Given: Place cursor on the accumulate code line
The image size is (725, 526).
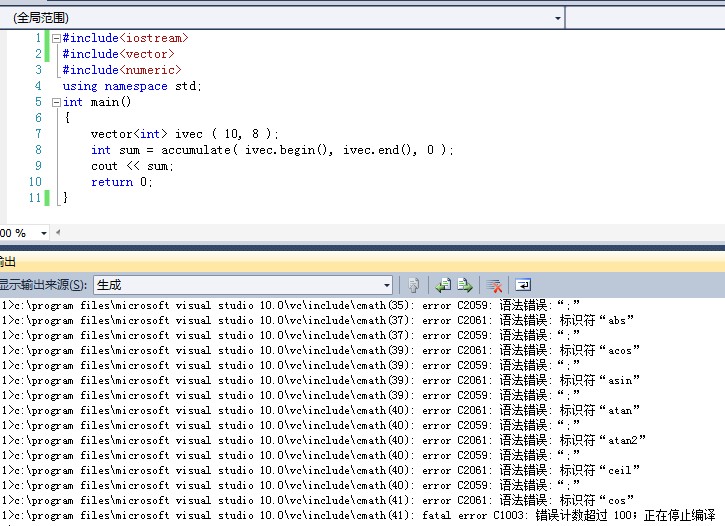Looking at the screenshot, I should tap(272, 150).
